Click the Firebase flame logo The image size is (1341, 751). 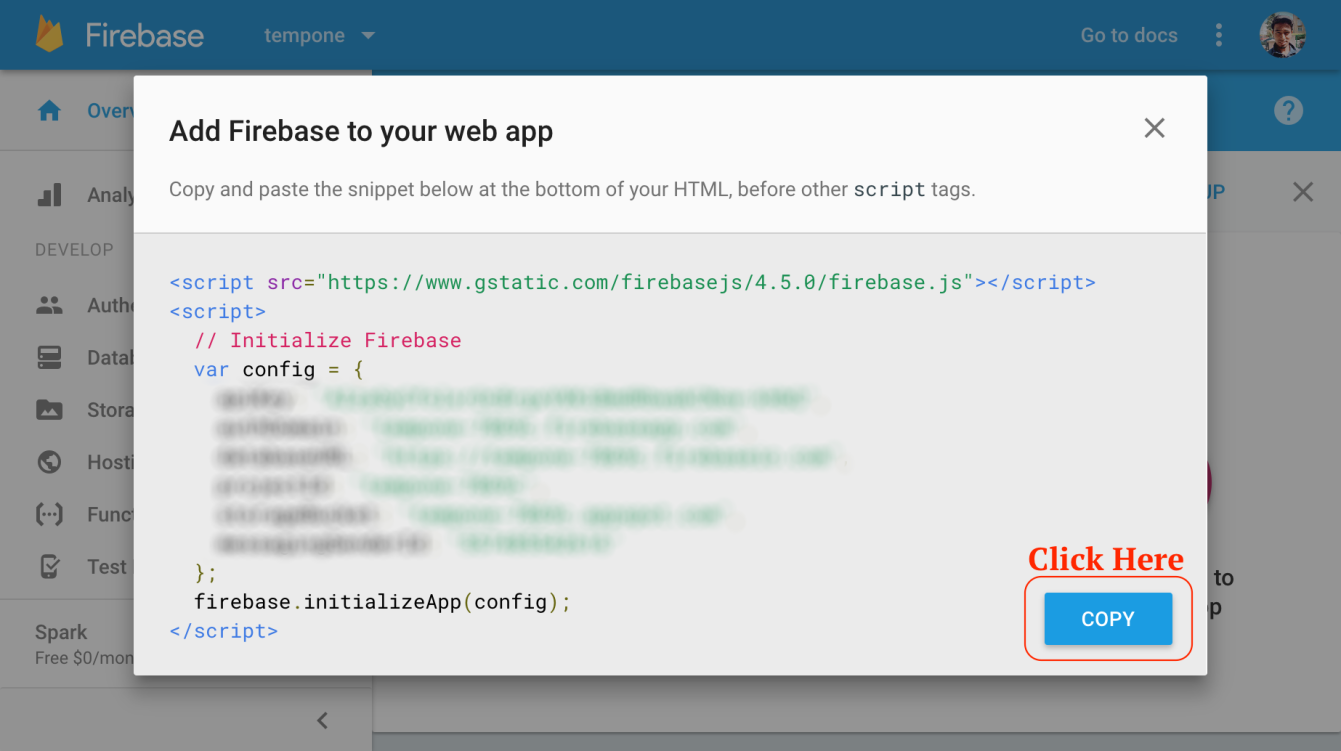pyautogui.click(x=49, y=35)
